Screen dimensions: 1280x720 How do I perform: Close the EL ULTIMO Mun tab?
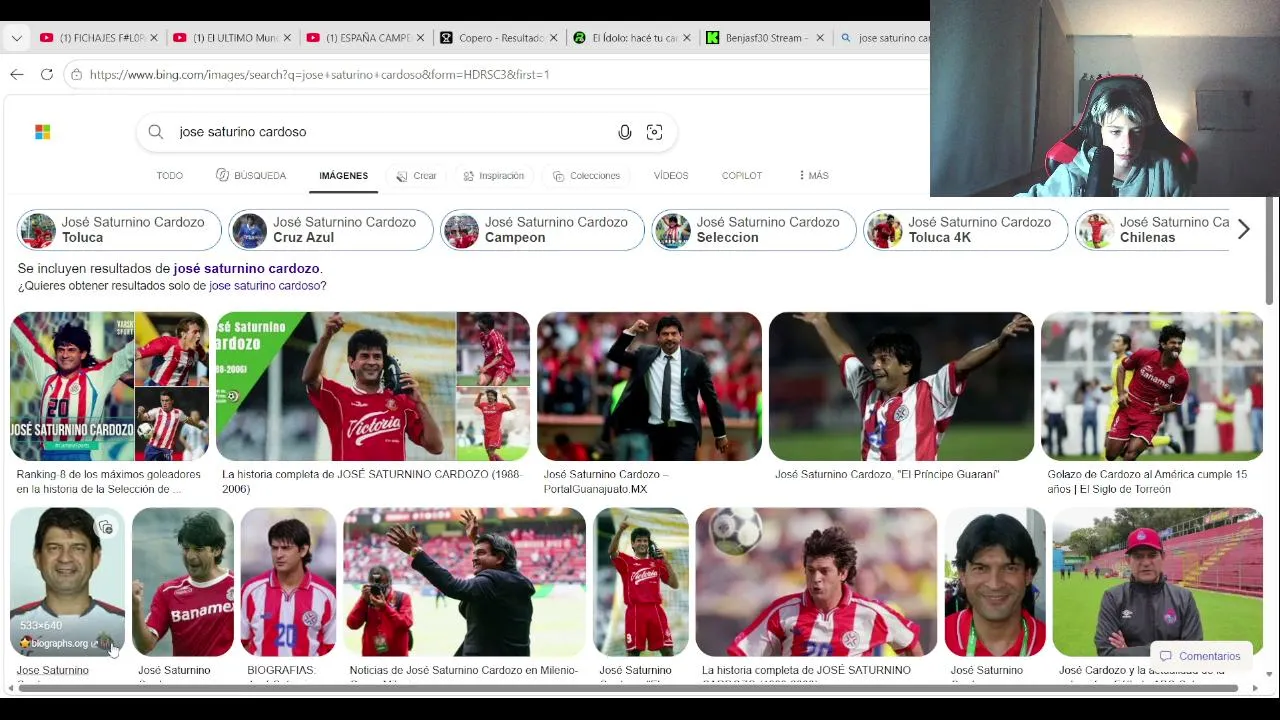point(287,38)
